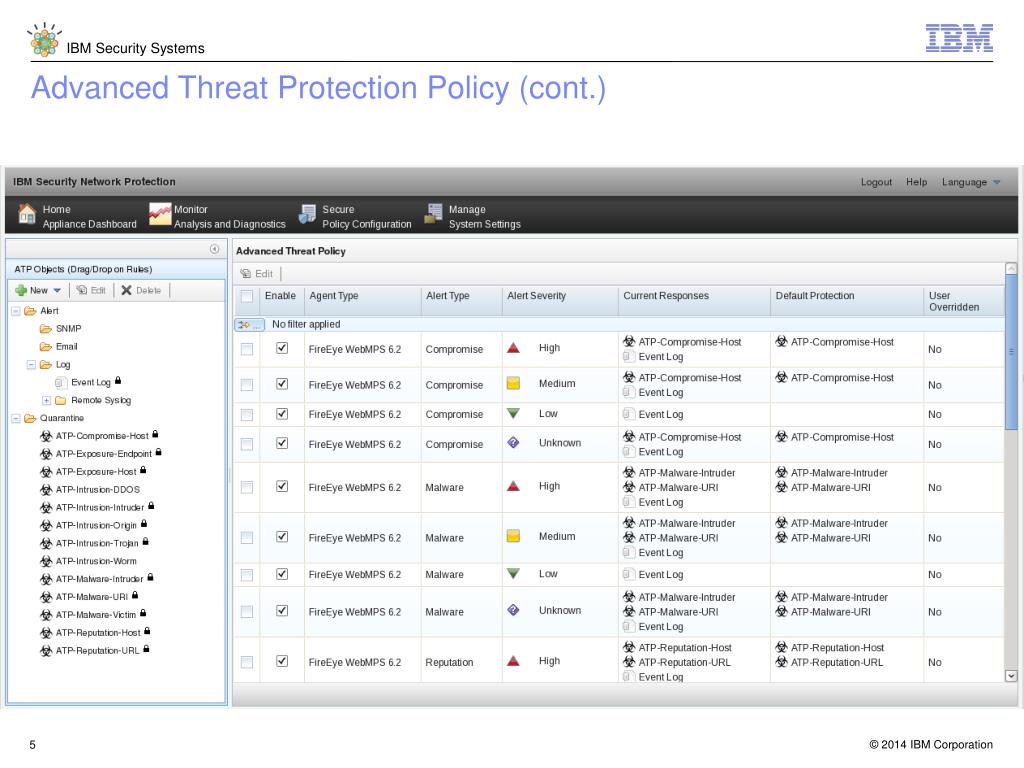This screenshot has height=768, width=1024.
Task: Click the Help link
Action: pos(916,182)
